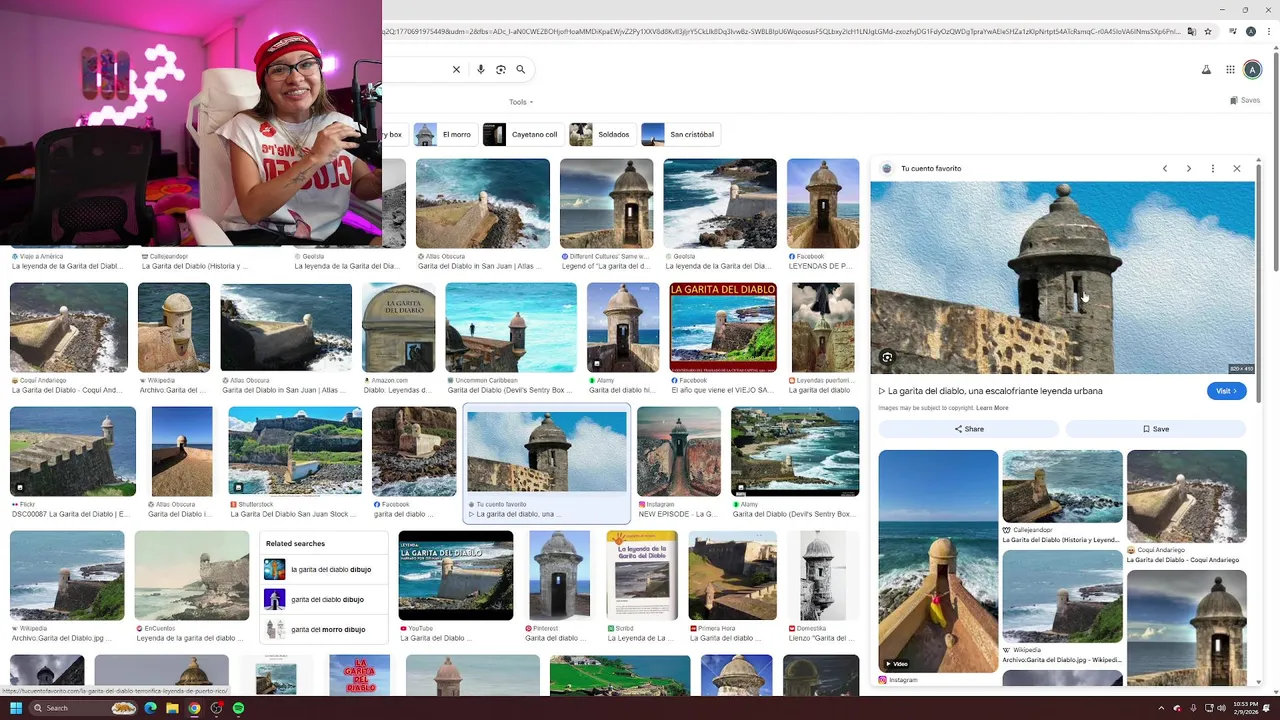Screen dimensions: 1280x720
Task: Open the Primera Hora Garita del Diablo thumbnail
Action: tap(732, 576)
